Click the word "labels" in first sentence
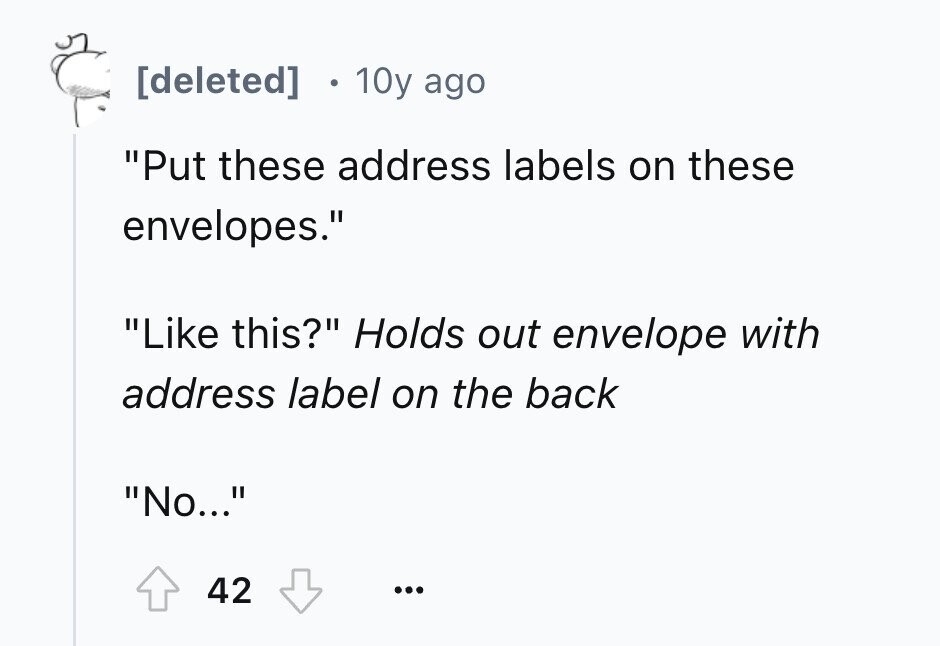 (x=559, y=165)
